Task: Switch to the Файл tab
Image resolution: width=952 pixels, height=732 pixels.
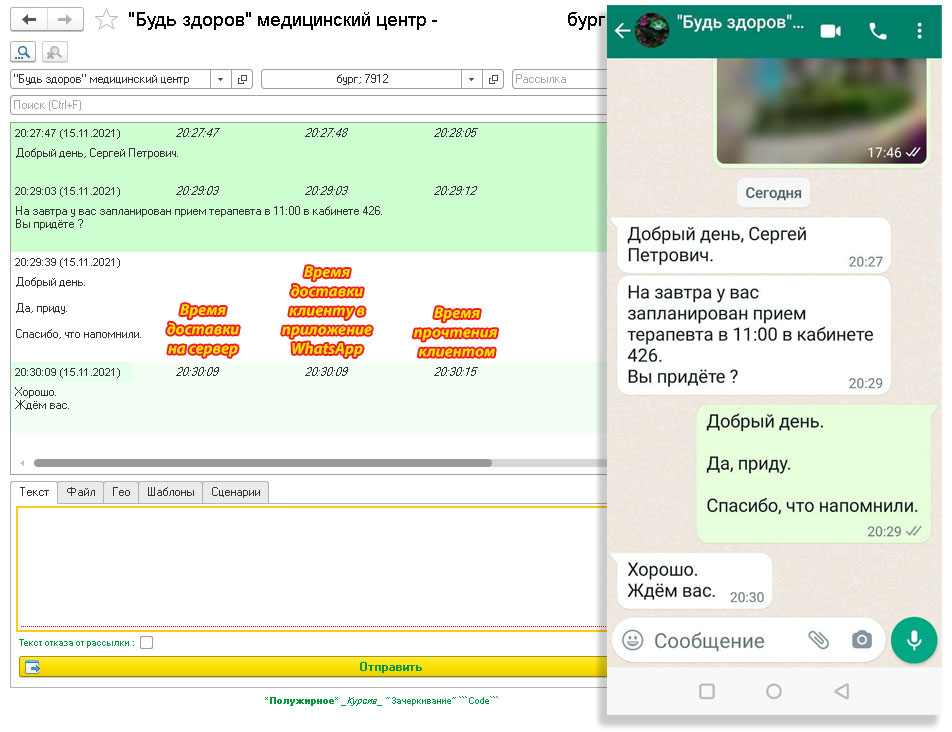Action: [81, 492]
